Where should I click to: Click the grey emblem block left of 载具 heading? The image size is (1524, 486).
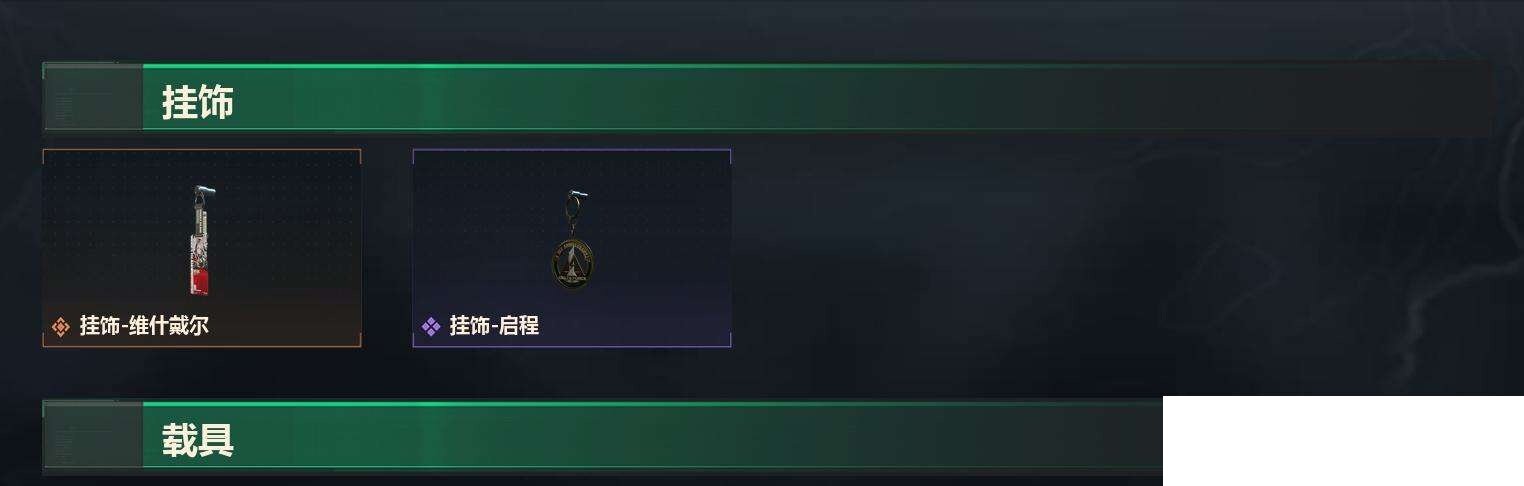pyautogui.click(x=92, y=436)
